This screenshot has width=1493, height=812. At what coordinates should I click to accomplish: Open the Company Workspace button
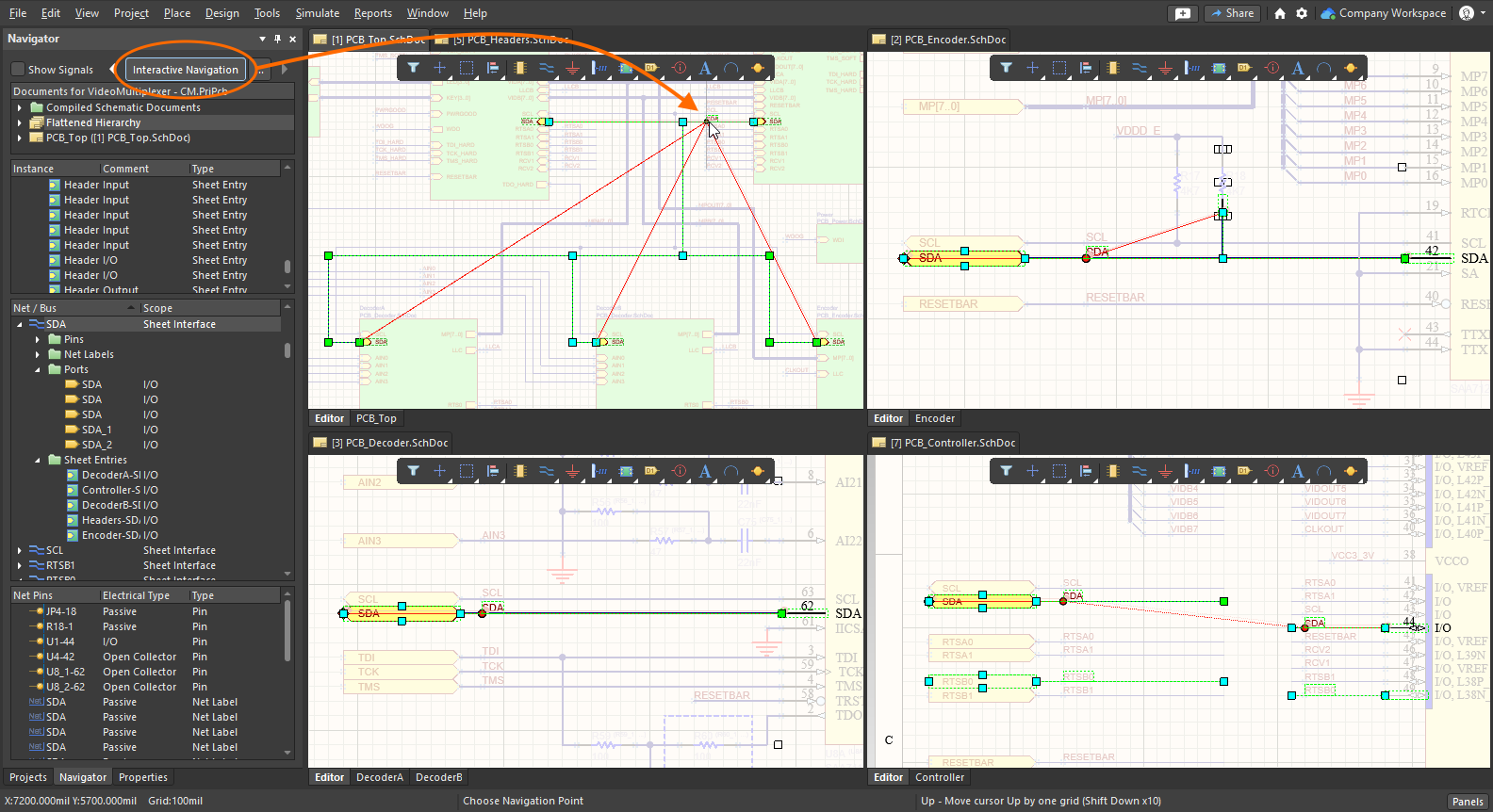coord(1384,13)
